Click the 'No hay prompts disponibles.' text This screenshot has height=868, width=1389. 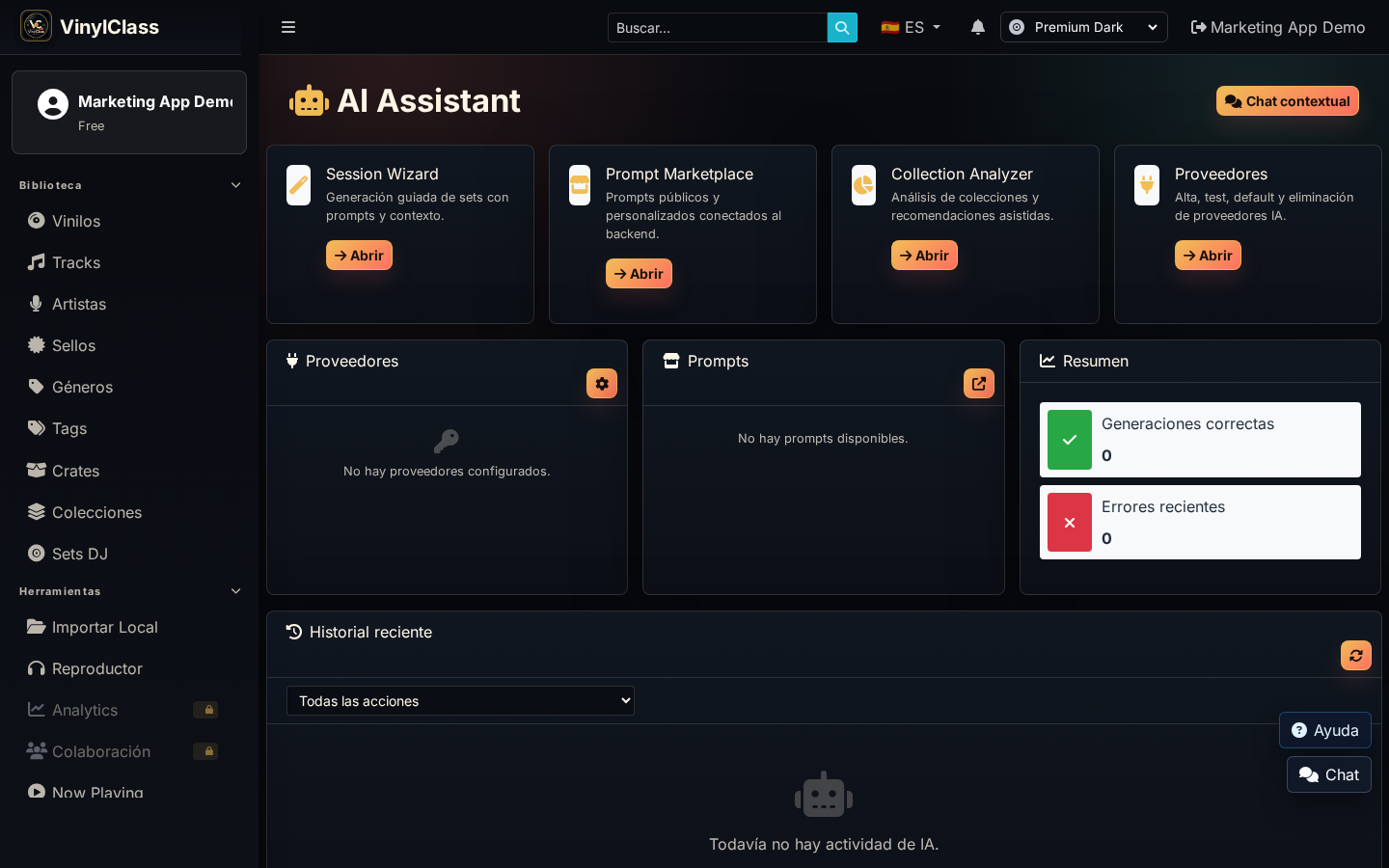tap(823, 439)
